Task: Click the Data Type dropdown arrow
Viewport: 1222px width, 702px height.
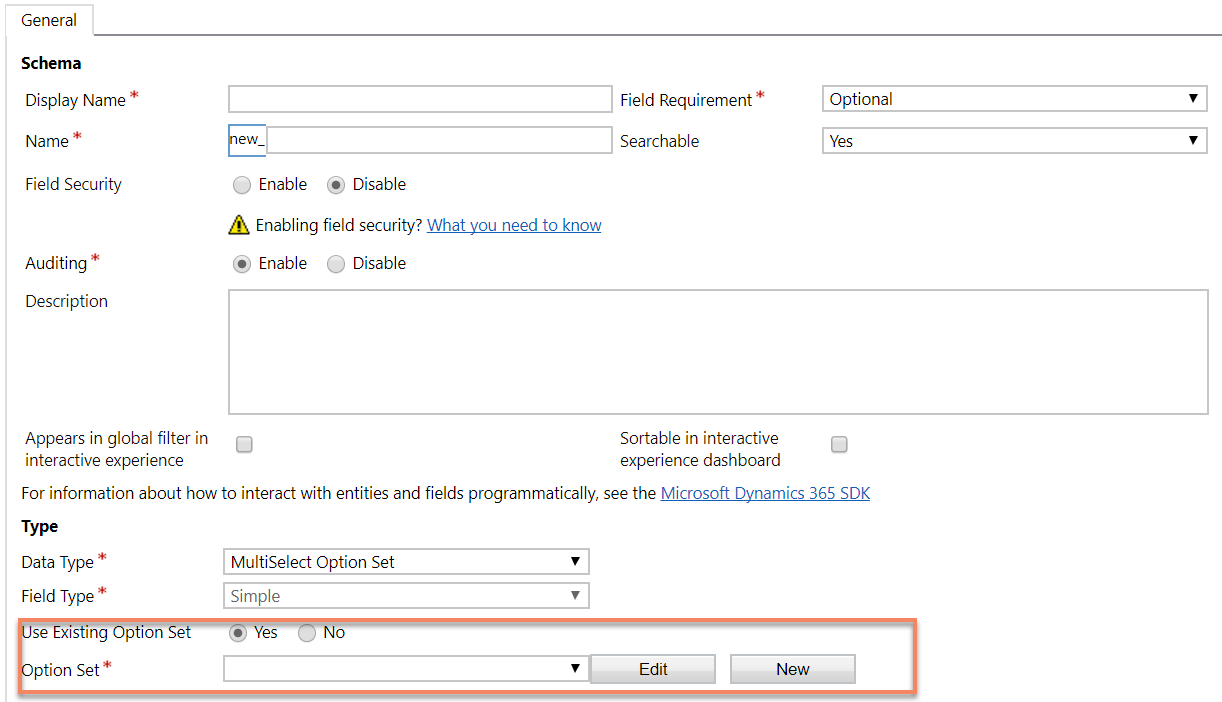Action: pyautogui.click(x=577, y=561)
